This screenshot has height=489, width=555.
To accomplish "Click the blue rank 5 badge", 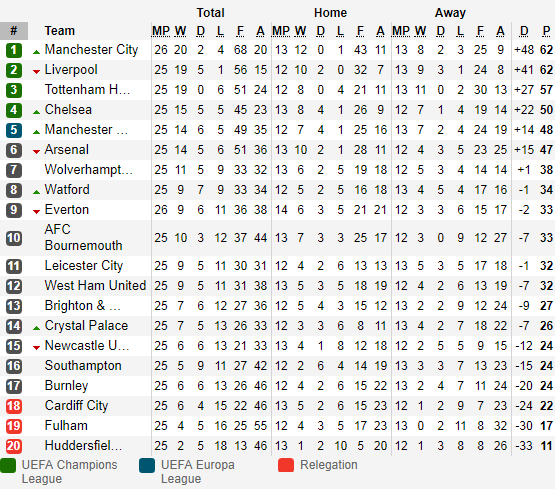I will click(14, 130).
